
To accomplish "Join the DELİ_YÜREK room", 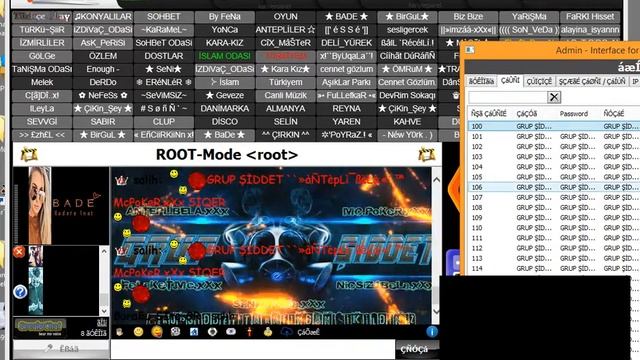I will (x=347, y=43).
